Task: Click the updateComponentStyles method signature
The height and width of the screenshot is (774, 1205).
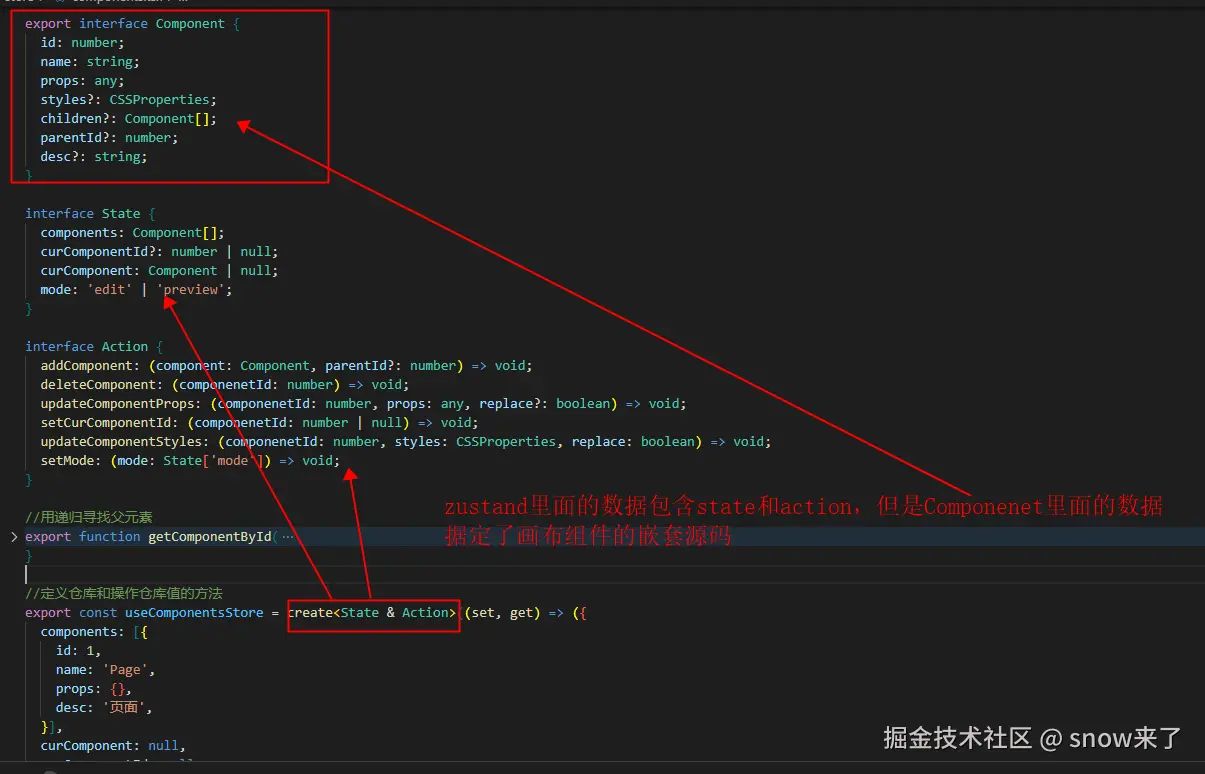Action: (x=406, y=442)
